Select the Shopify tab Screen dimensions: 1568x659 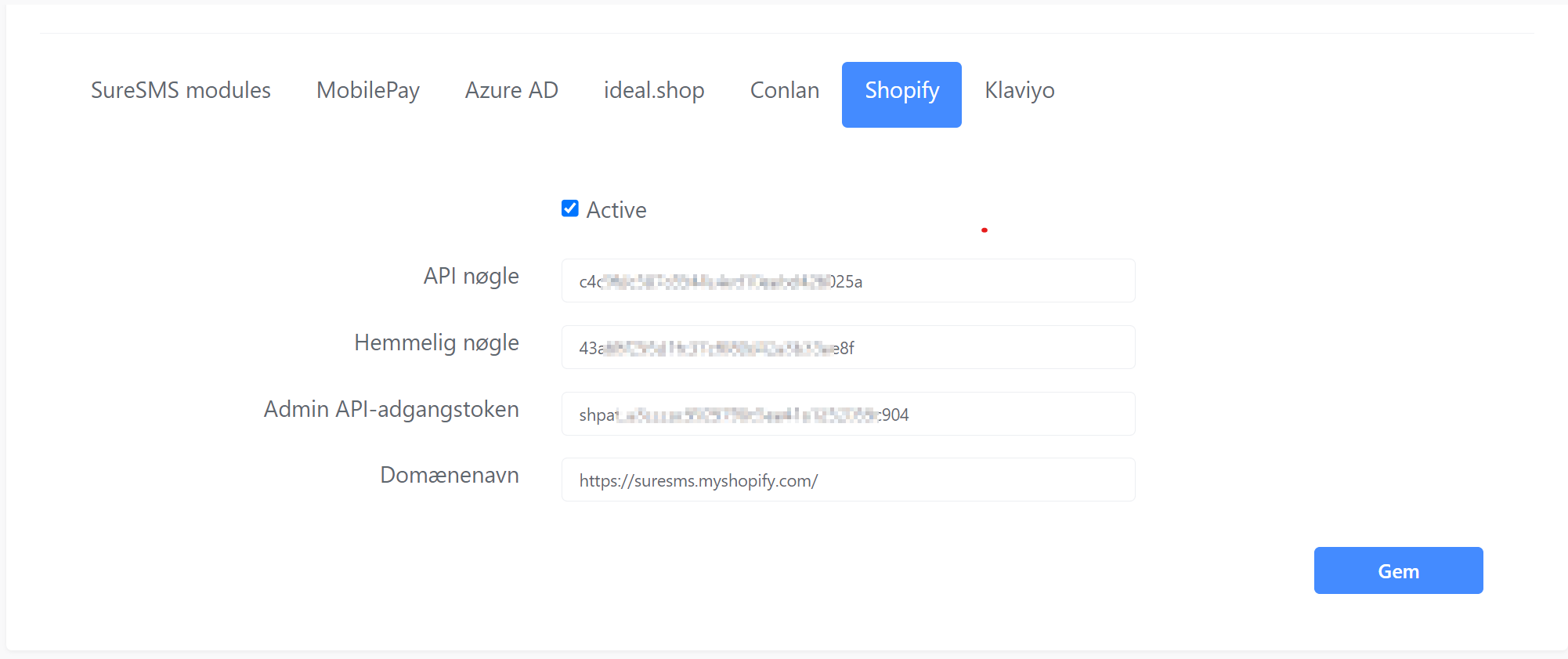pyautogui.click(x=901, y=95)
